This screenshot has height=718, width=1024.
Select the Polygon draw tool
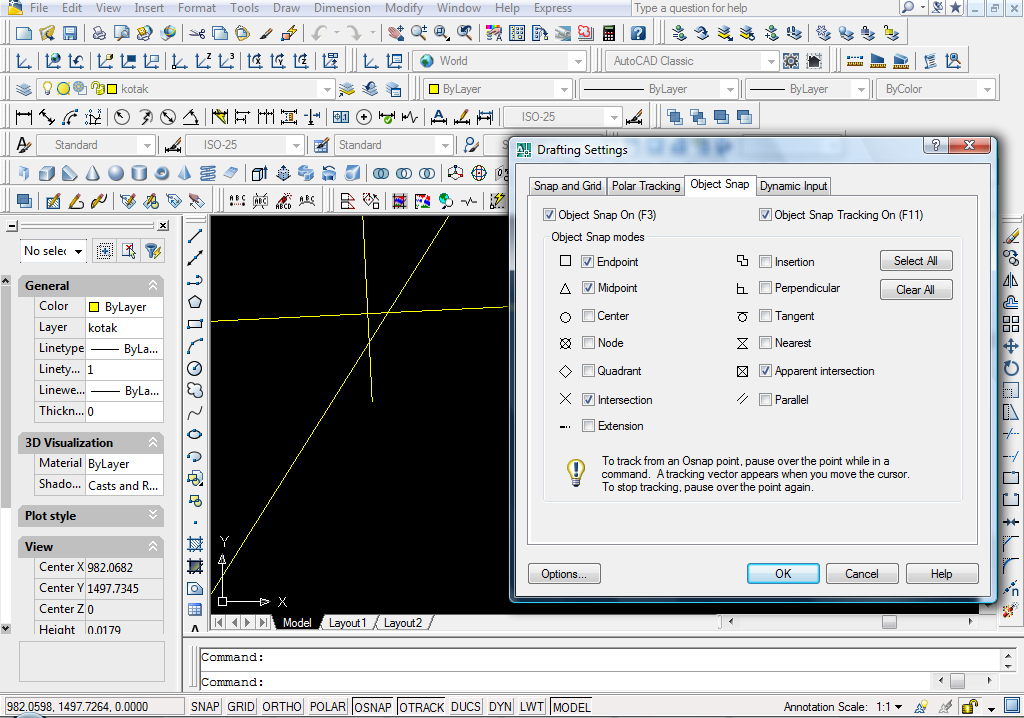(x=195, y=302)
